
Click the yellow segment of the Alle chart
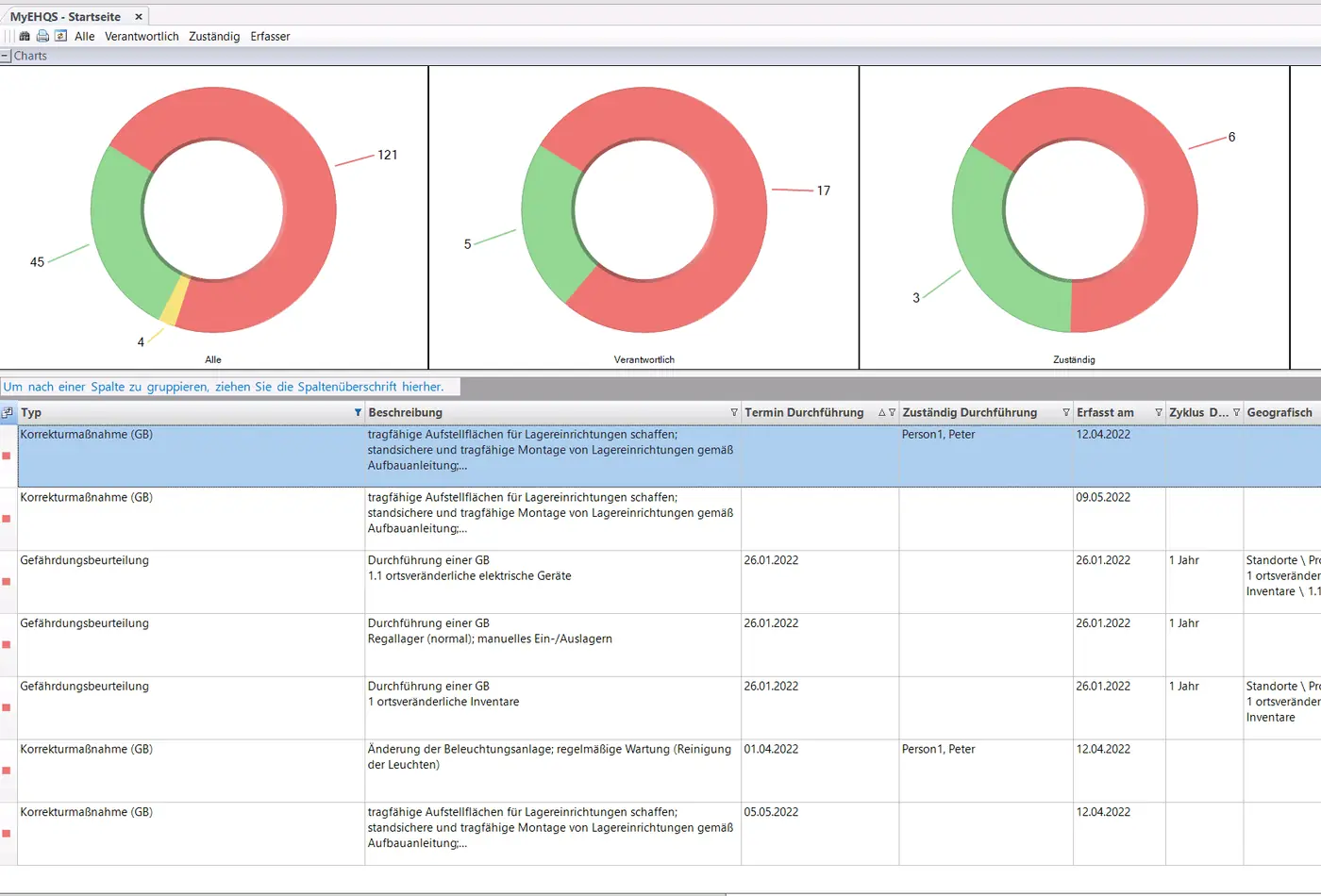click(175, 302)
